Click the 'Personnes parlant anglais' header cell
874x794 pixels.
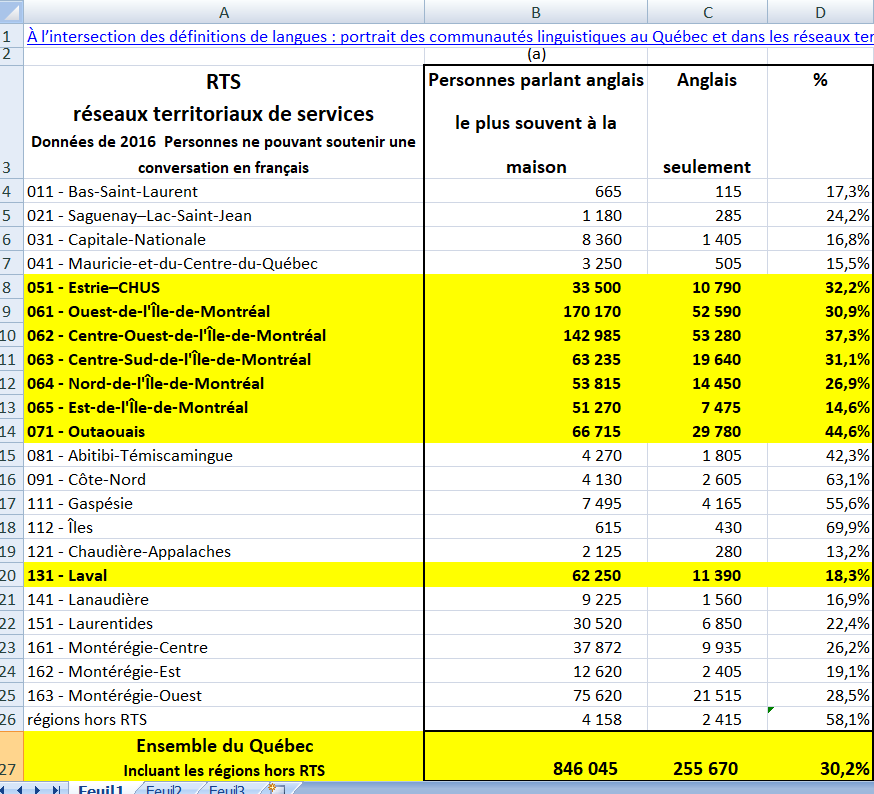536,122
